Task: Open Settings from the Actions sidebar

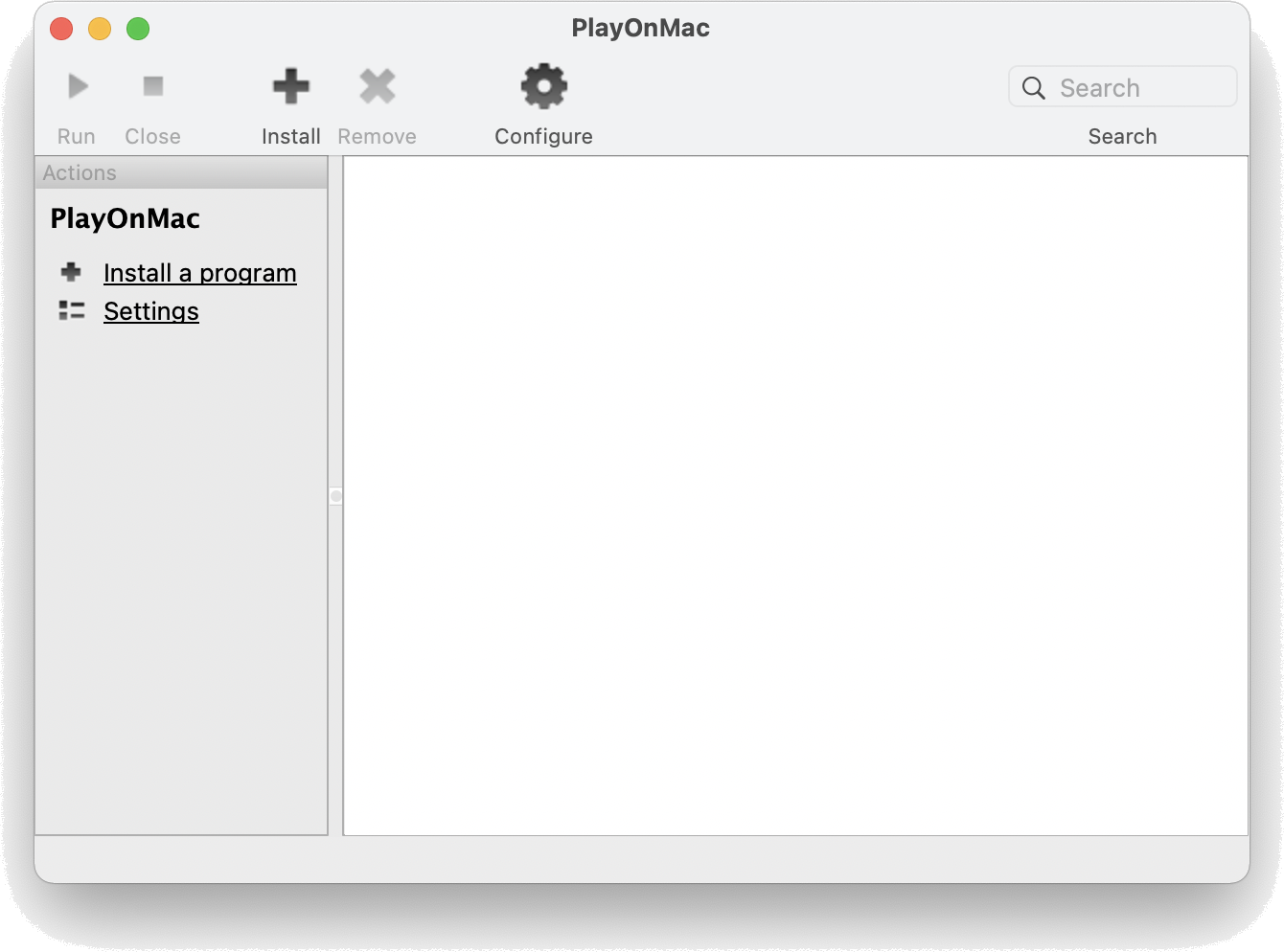Action: [150, 311]
